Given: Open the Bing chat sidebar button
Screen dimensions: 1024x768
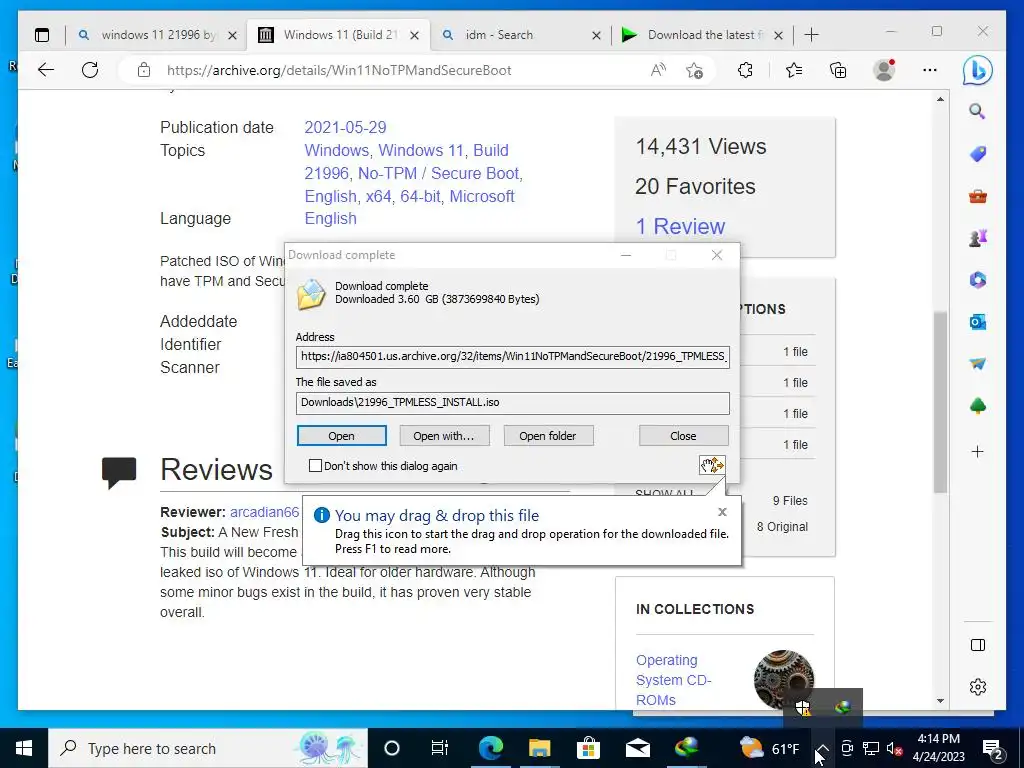Looking at the screenshot, I should 978,70.
